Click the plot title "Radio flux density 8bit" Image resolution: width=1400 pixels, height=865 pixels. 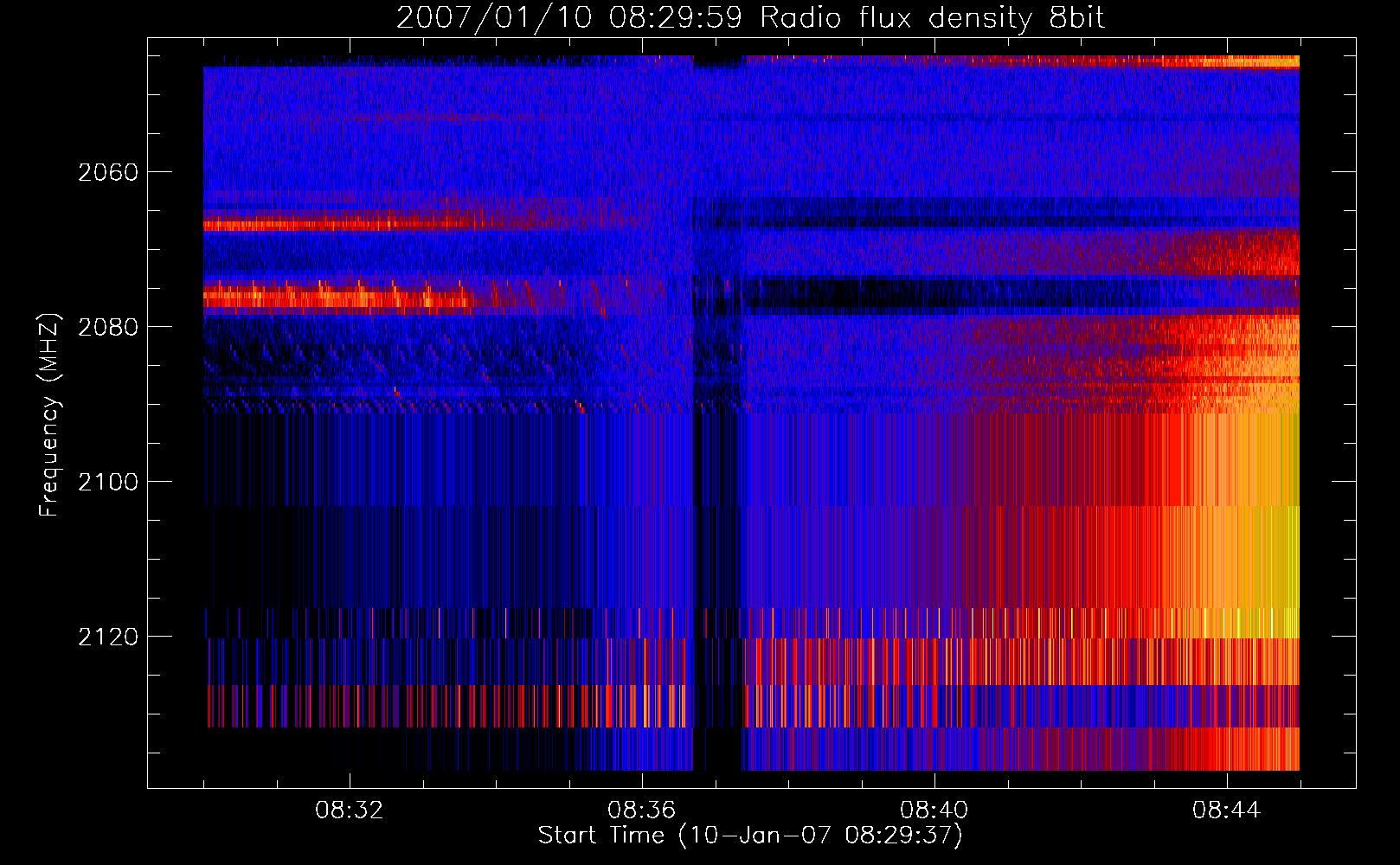(932, 18)
